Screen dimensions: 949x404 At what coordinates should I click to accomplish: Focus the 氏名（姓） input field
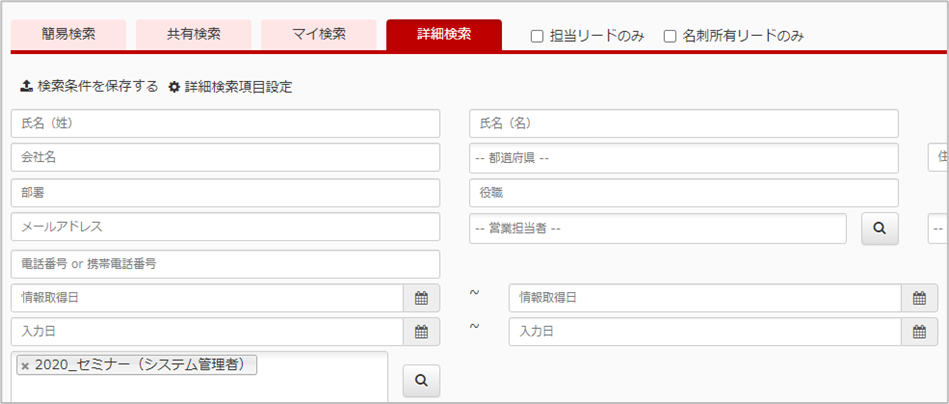(226, 124)
